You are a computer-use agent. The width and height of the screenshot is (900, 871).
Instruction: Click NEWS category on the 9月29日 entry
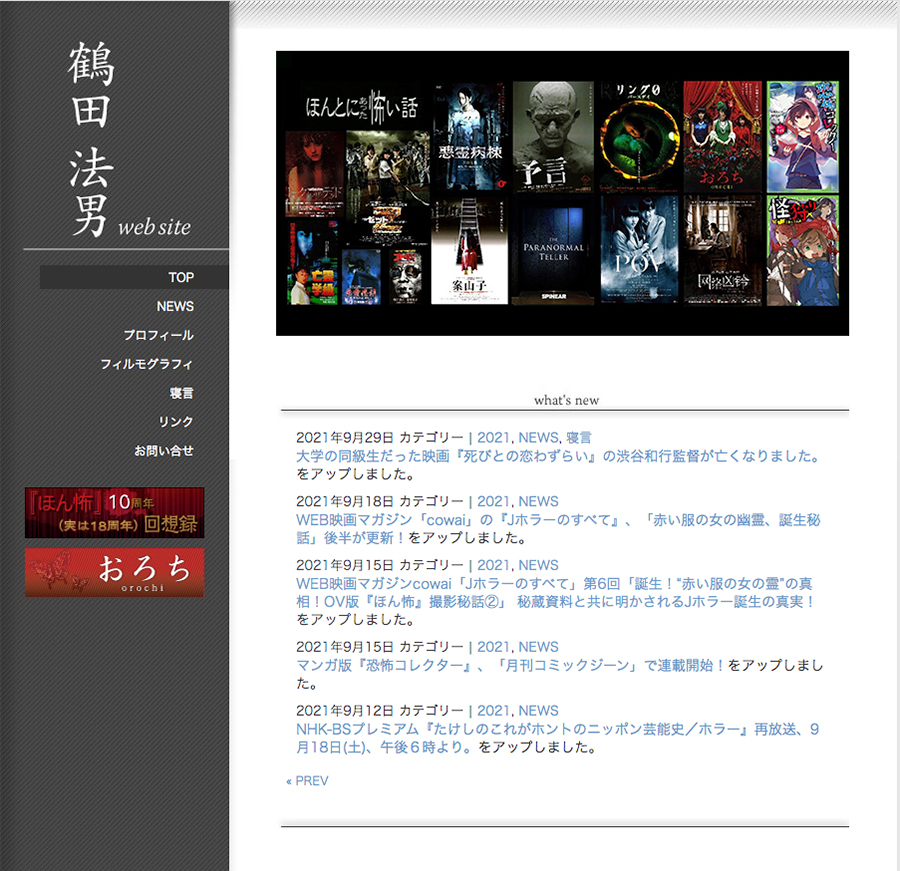pos(538,438)
